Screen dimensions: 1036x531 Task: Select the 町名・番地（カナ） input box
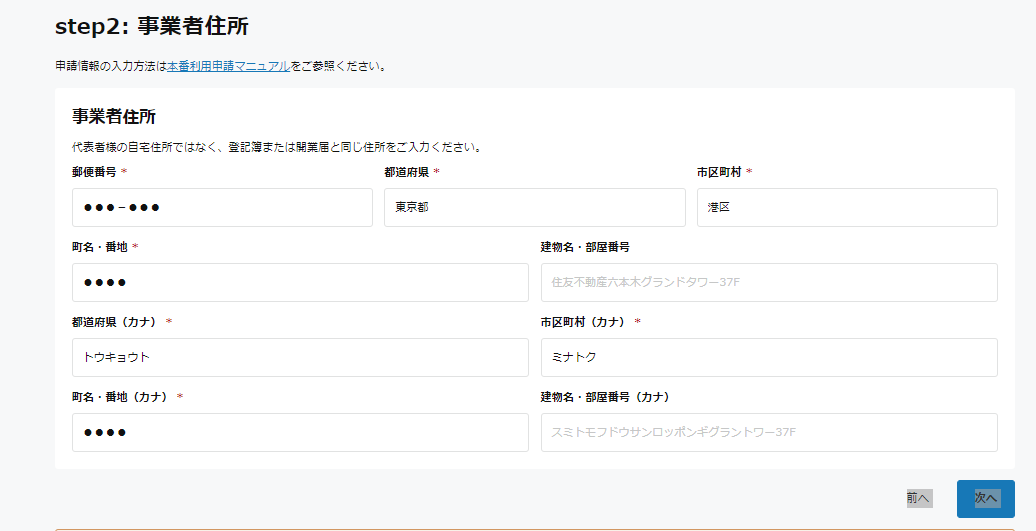[300, 432]
